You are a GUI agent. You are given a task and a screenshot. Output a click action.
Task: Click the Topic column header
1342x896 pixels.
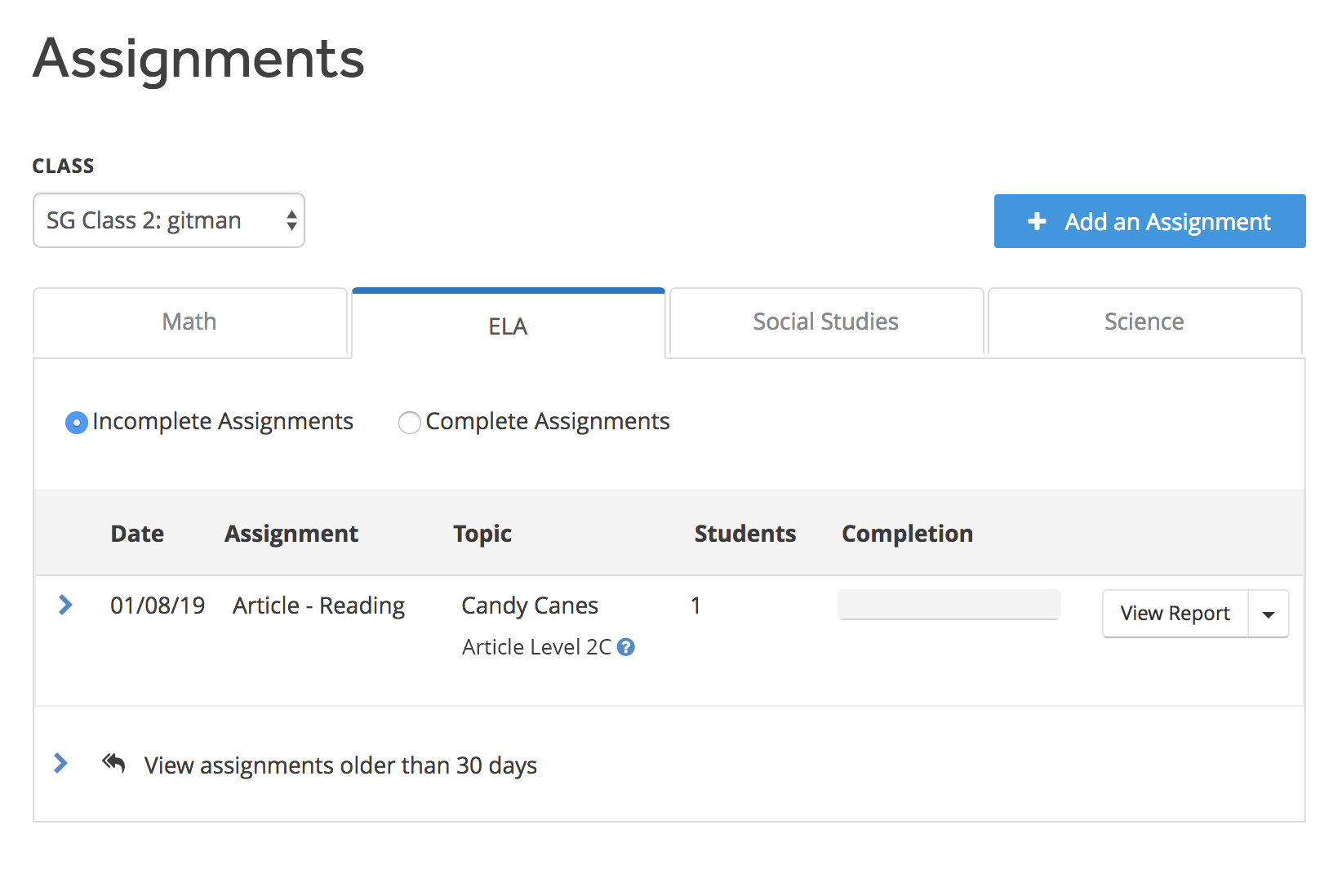coord(482,534)
